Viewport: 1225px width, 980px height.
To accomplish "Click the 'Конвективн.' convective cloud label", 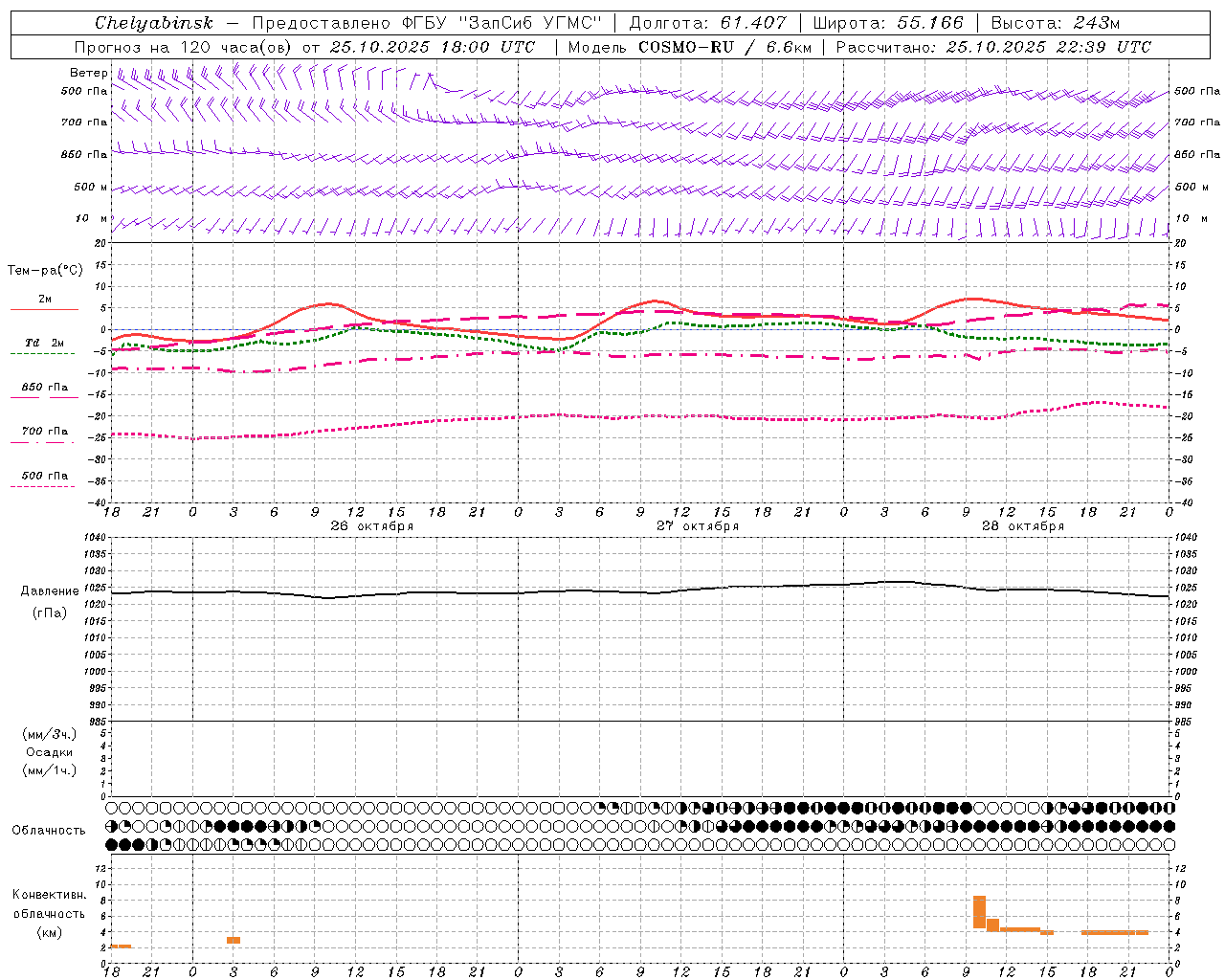I will (50, 895).
